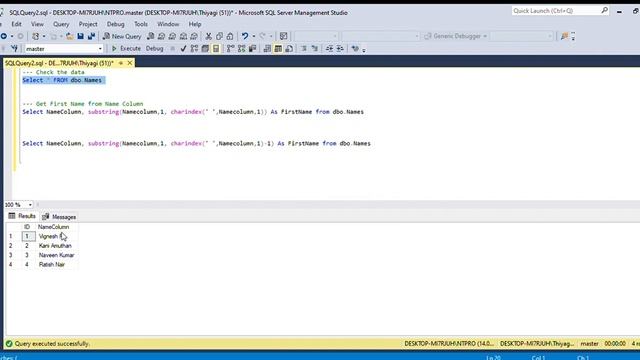This screenshot has height=360, width=640.
Task: Switch output to Results to Grid
Action: coord(278,49)
